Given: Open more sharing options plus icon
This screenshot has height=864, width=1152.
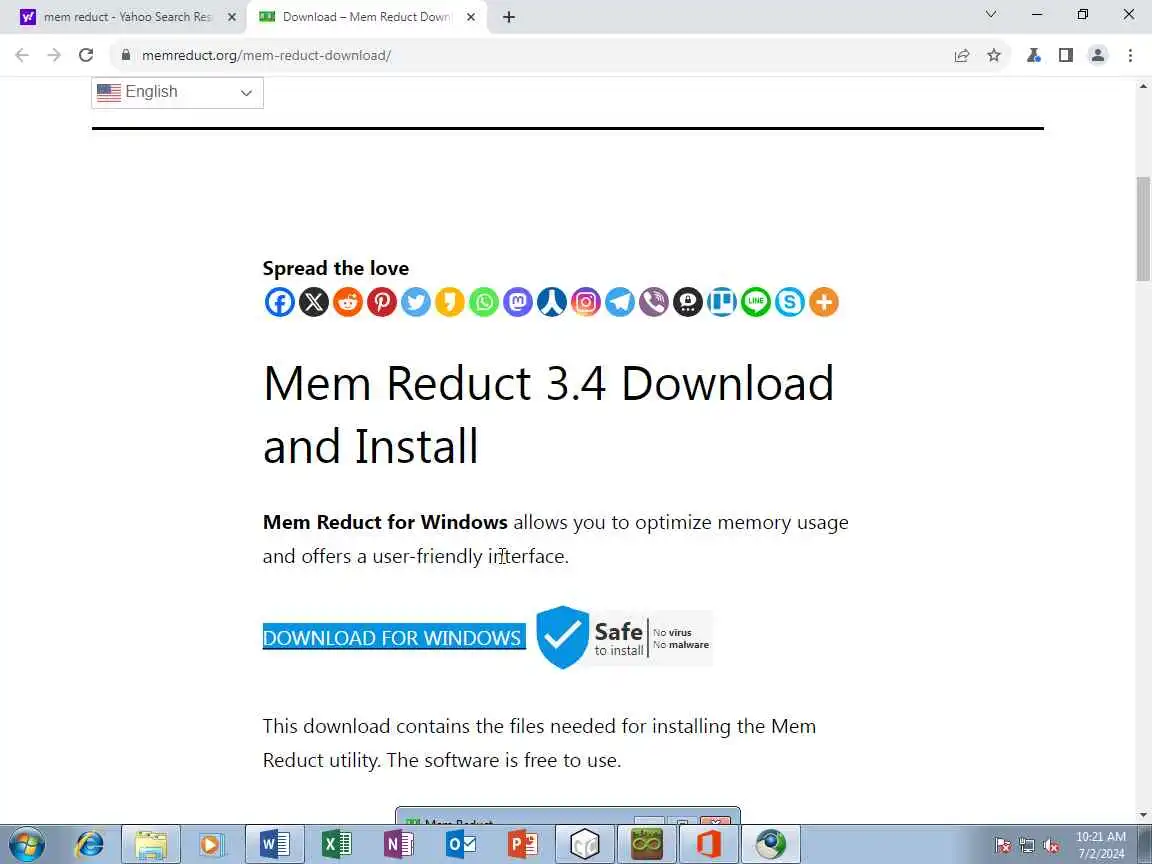Looking at the screenshot, I should coord(824,302).
